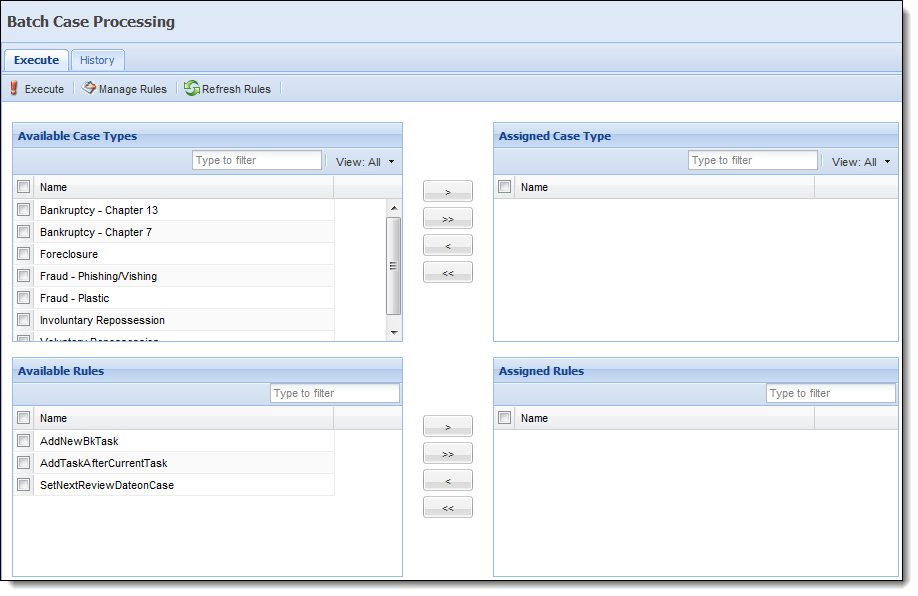
Task: Click Name column header in Assigned Case Type
Action: tap(664, 187)
